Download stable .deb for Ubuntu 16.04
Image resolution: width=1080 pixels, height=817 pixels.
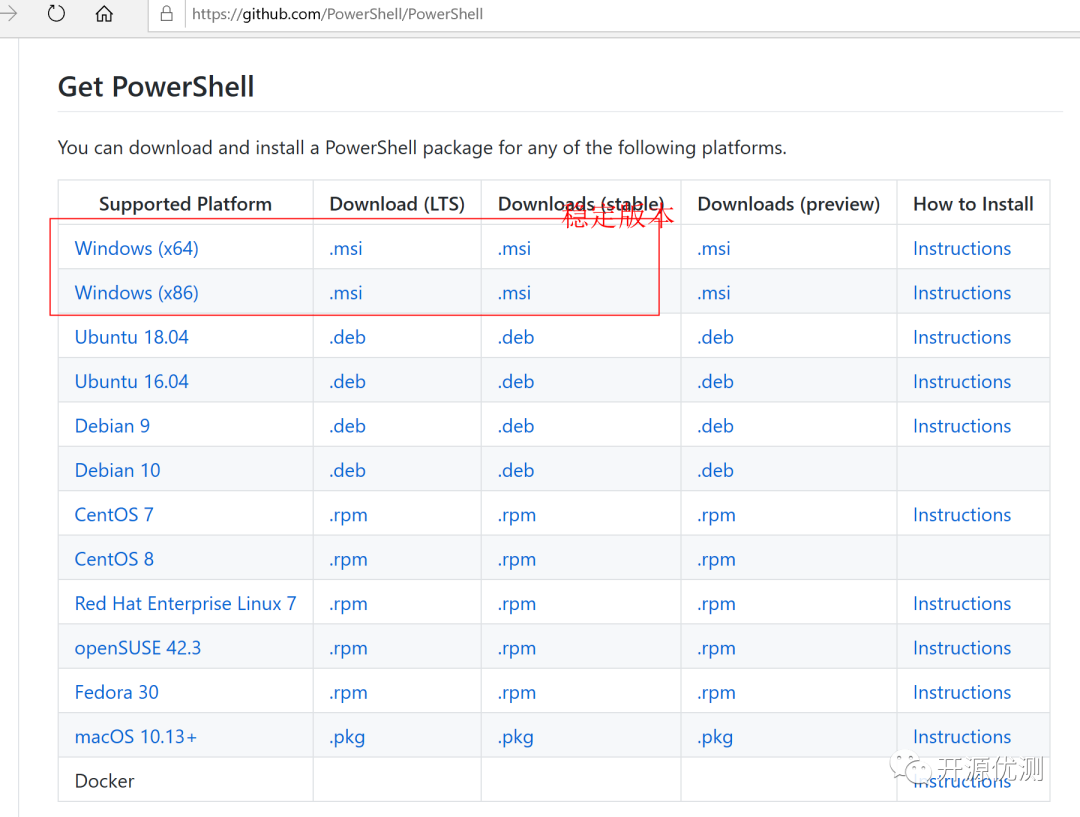[516, 382]
